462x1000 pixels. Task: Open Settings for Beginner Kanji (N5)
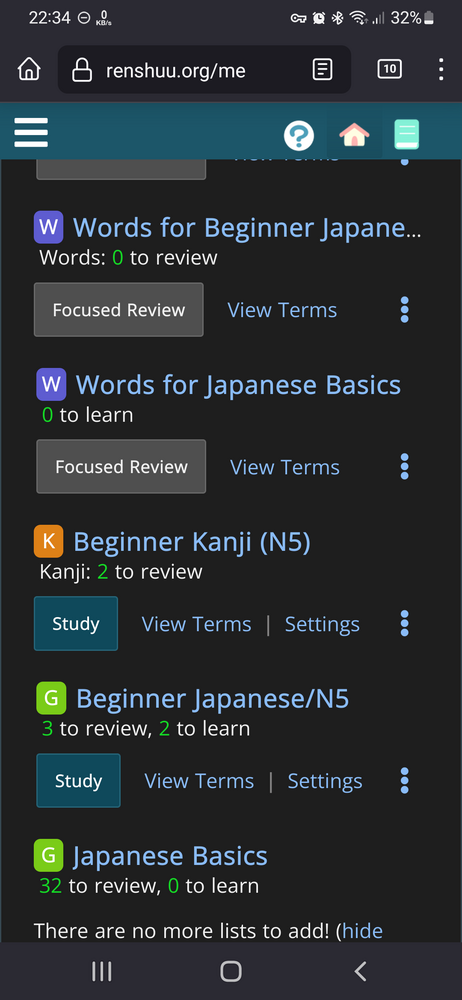(322, 624)
